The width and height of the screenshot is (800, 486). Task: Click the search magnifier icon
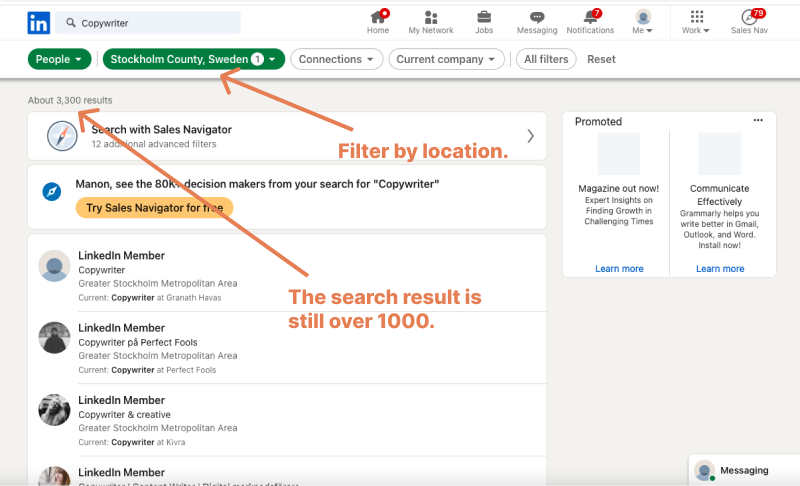pos(71,23)
